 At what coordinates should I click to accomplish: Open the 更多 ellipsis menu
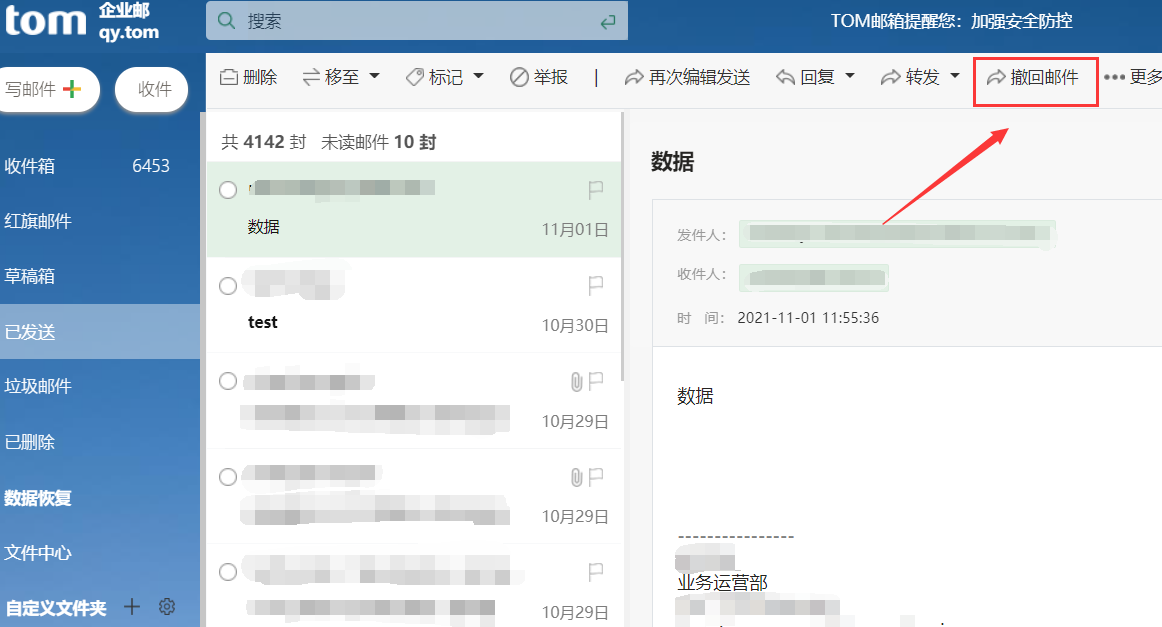[x=1132, y=77]
